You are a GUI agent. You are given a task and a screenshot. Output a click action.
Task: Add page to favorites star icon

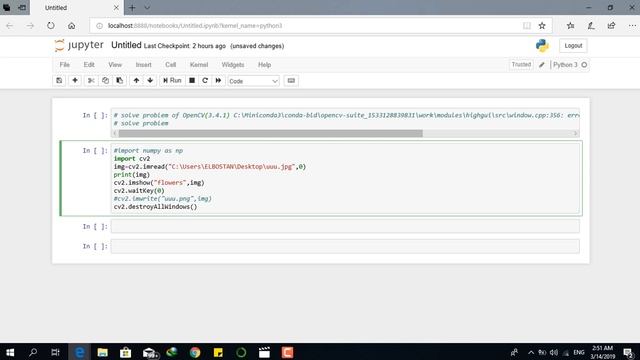(542, 26)
